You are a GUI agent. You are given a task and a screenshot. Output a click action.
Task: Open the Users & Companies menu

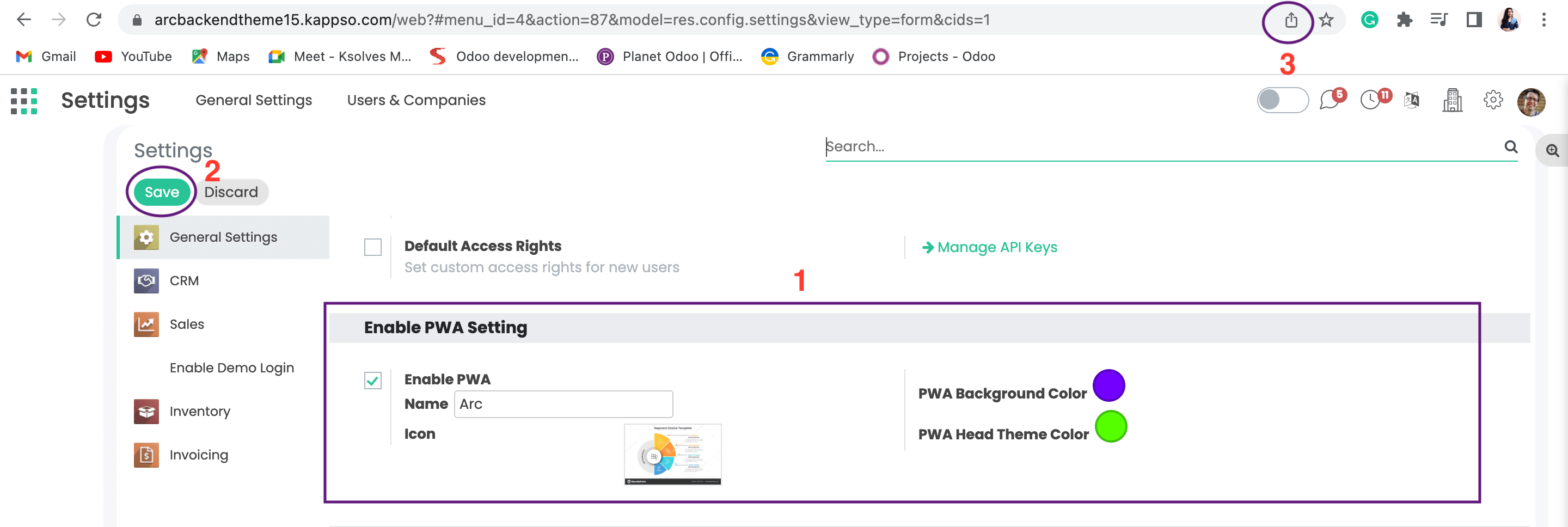click(x=416, y=100)
